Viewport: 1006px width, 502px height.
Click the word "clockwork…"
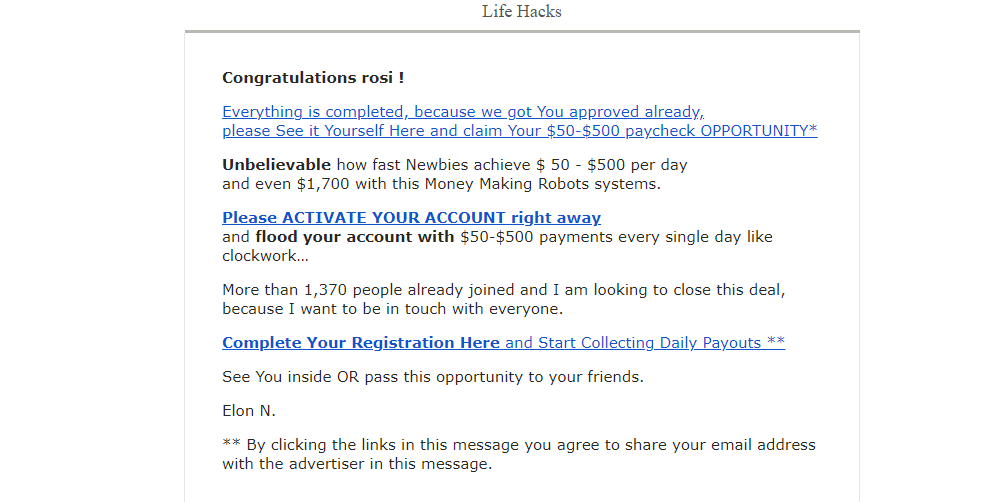(265, 256)
